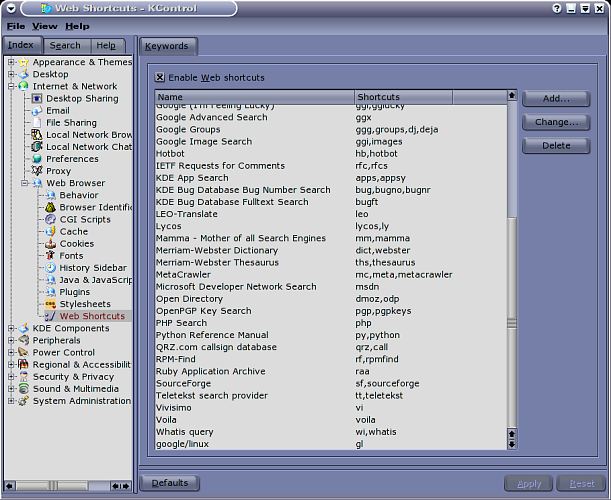The height and width of the screenshot is (500, 611).
Task: Click the File Sharing document icon
Action: [37, 123]
